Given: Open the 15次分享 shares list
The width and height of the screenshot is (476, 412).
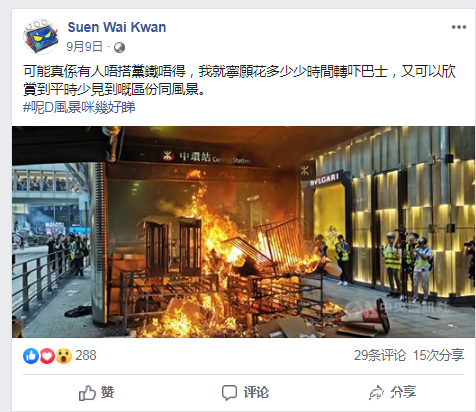Looking at the screenshot, I should coord(438,356).
